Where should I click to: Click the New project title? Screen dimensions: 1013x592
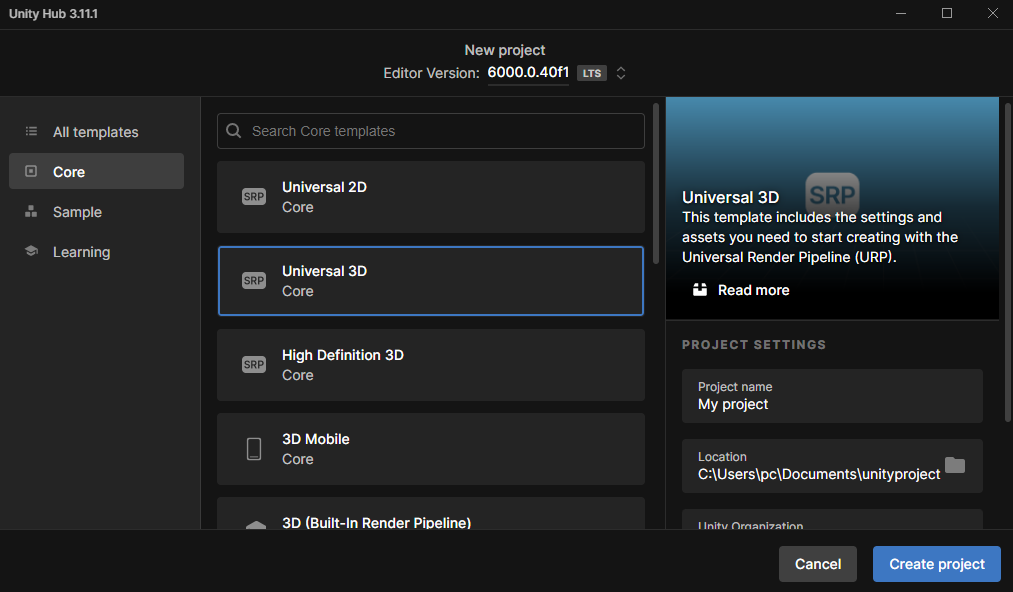tap(505, 50)
